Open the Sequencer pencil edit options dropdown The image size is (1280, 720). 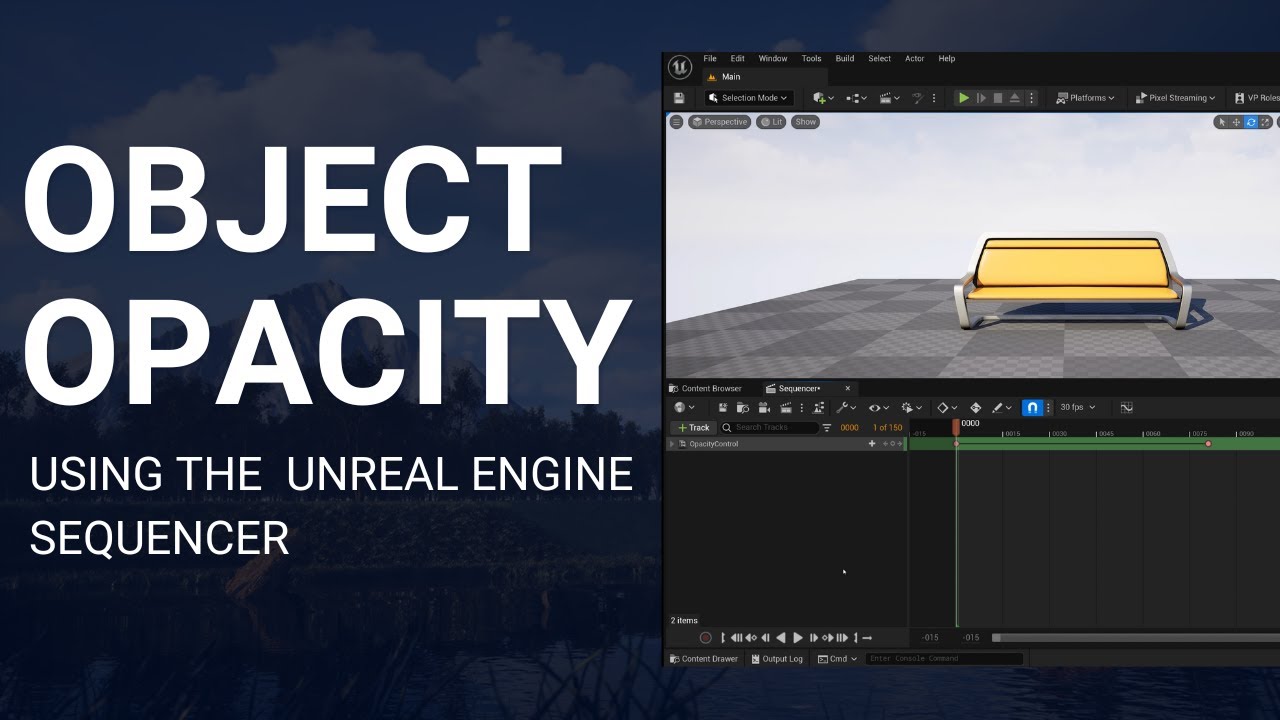coord(1002,408)
